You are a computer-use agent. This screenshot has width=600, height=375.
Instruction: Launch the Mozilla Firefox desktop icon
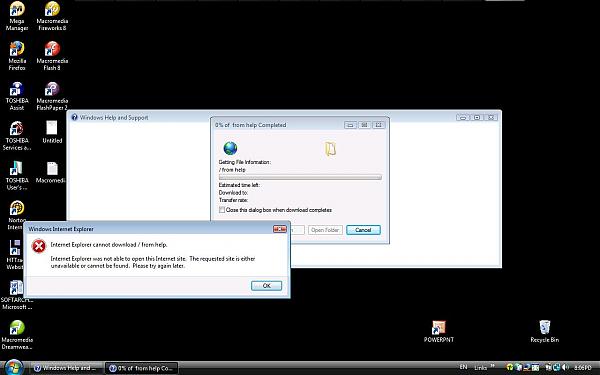(x=17, y=55)
